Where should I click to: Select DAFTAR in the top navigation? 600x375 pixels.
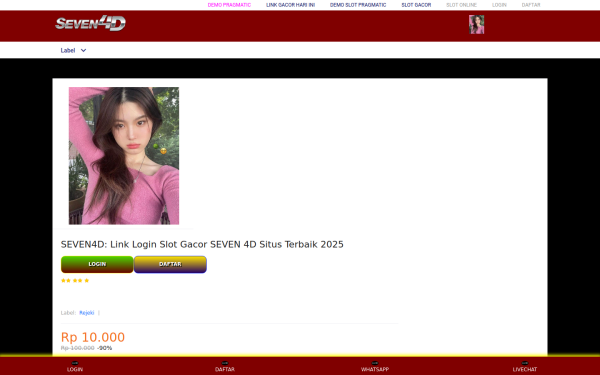(x=531, y=5)
